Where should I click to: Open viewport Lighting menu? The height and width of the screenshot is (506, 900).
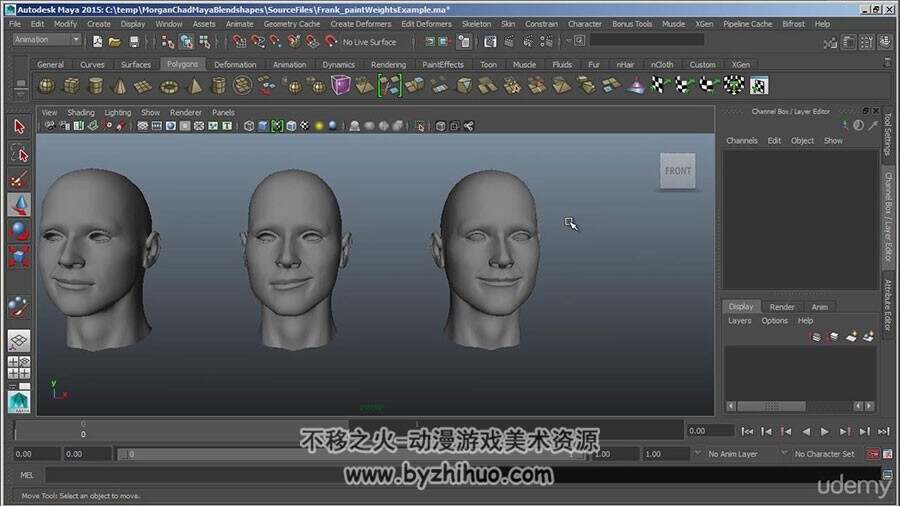pyautogui.click(x=118, y=112)
